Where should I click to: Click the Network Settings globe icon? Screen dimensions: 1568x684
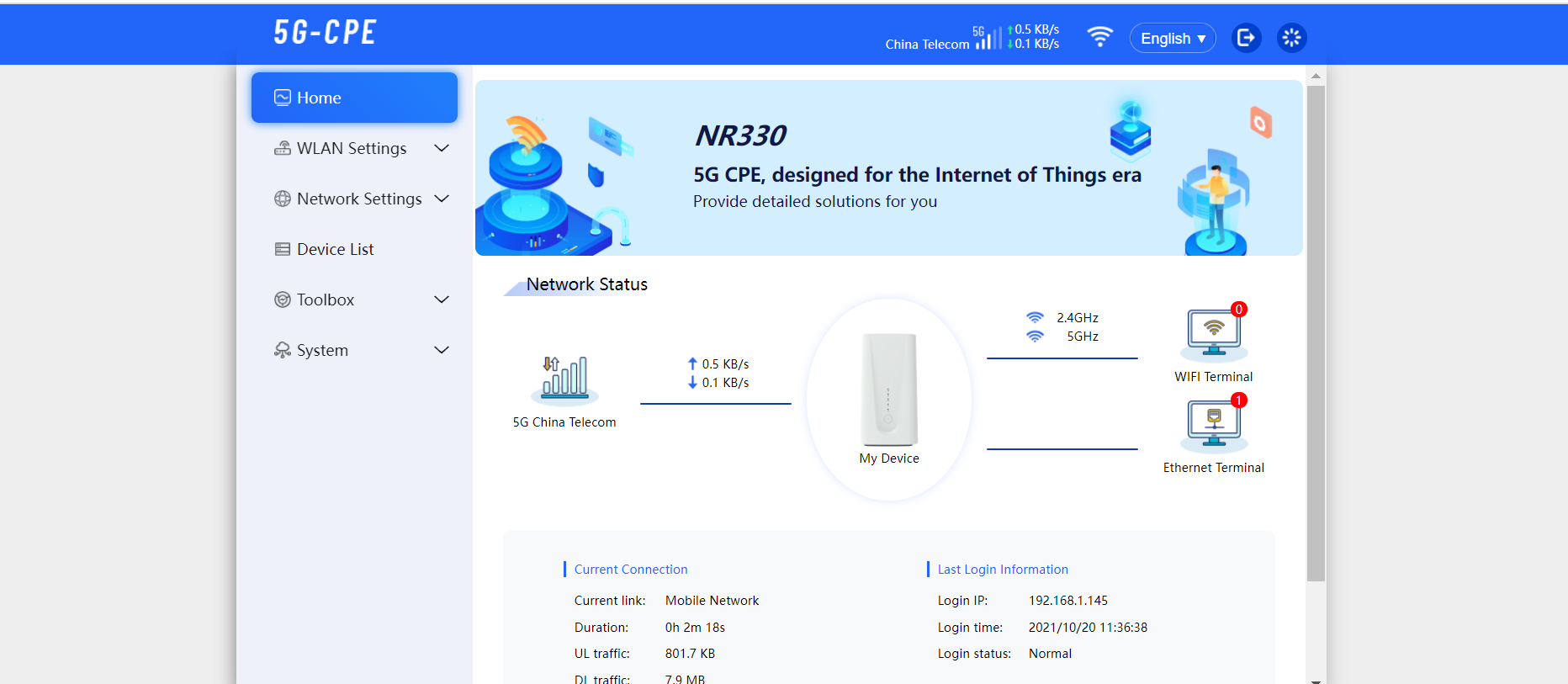(282, 199)
